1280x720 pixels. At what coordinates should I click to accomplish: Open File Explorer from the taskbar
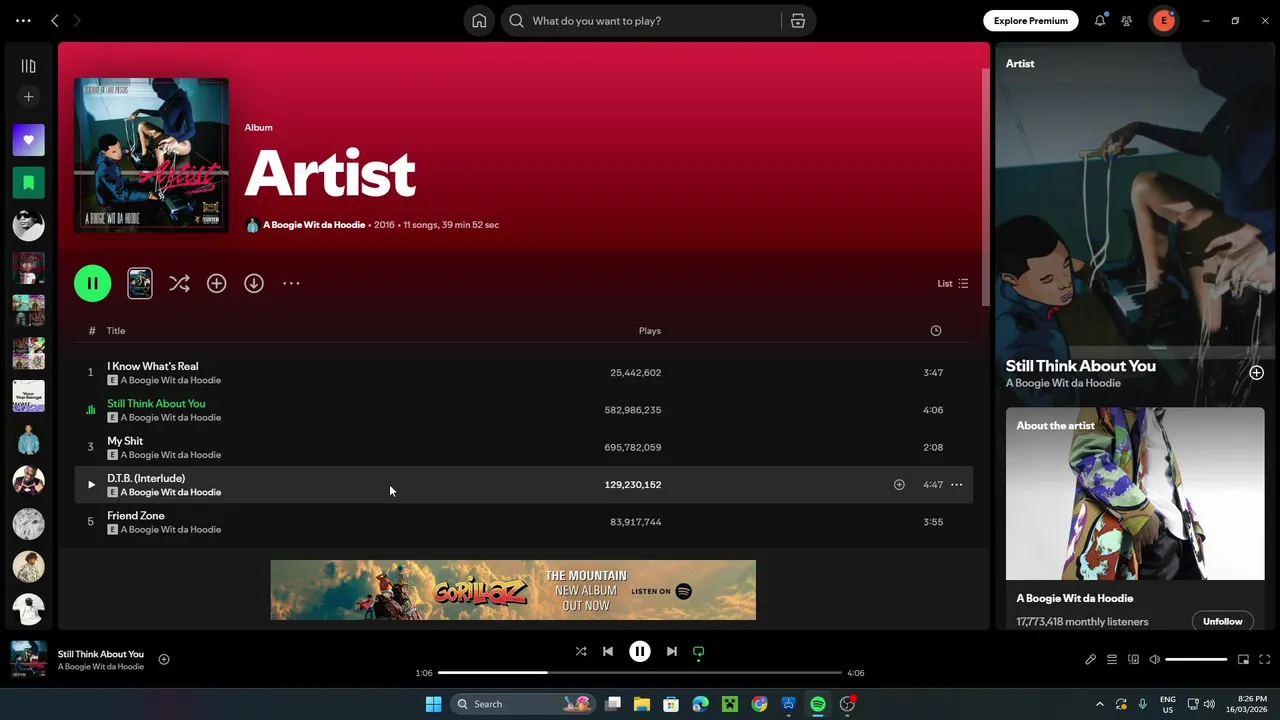(x=642, y=704)
